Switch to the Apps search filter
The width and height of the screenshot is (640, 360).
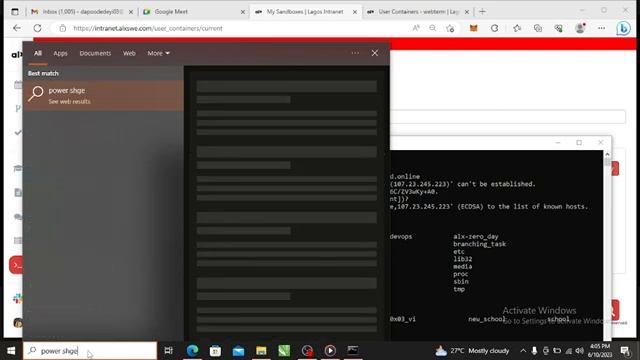pyautogui.click(x=60, y=53)
